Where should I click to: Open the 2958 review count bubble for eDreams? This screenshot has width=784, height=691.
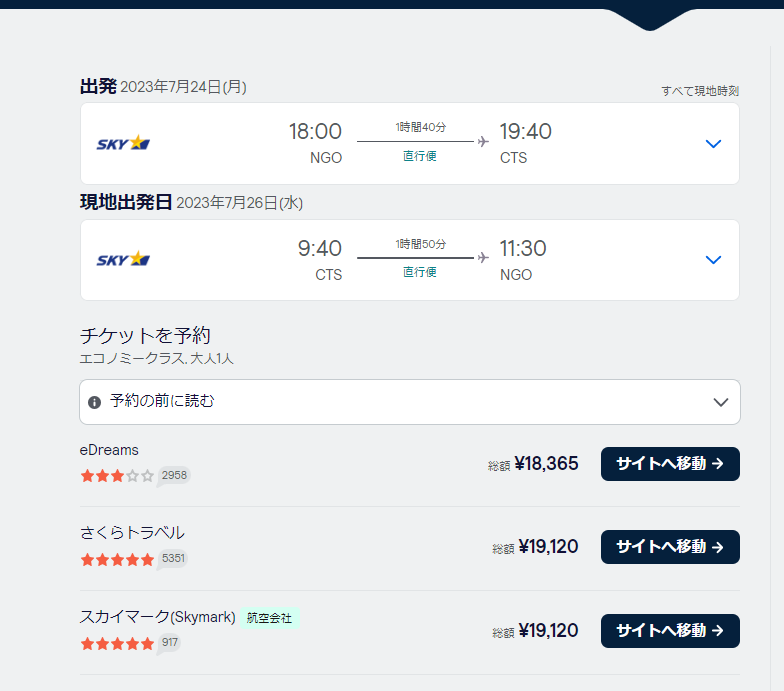point(174,475)
